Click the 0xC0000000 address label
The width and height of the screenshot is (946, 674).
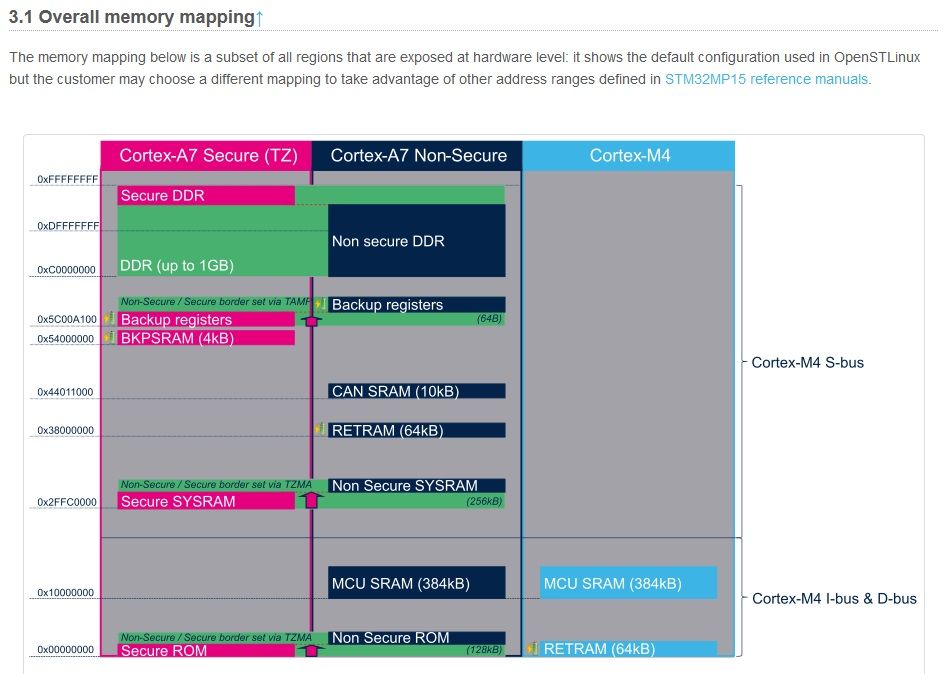tap(66, 270)
